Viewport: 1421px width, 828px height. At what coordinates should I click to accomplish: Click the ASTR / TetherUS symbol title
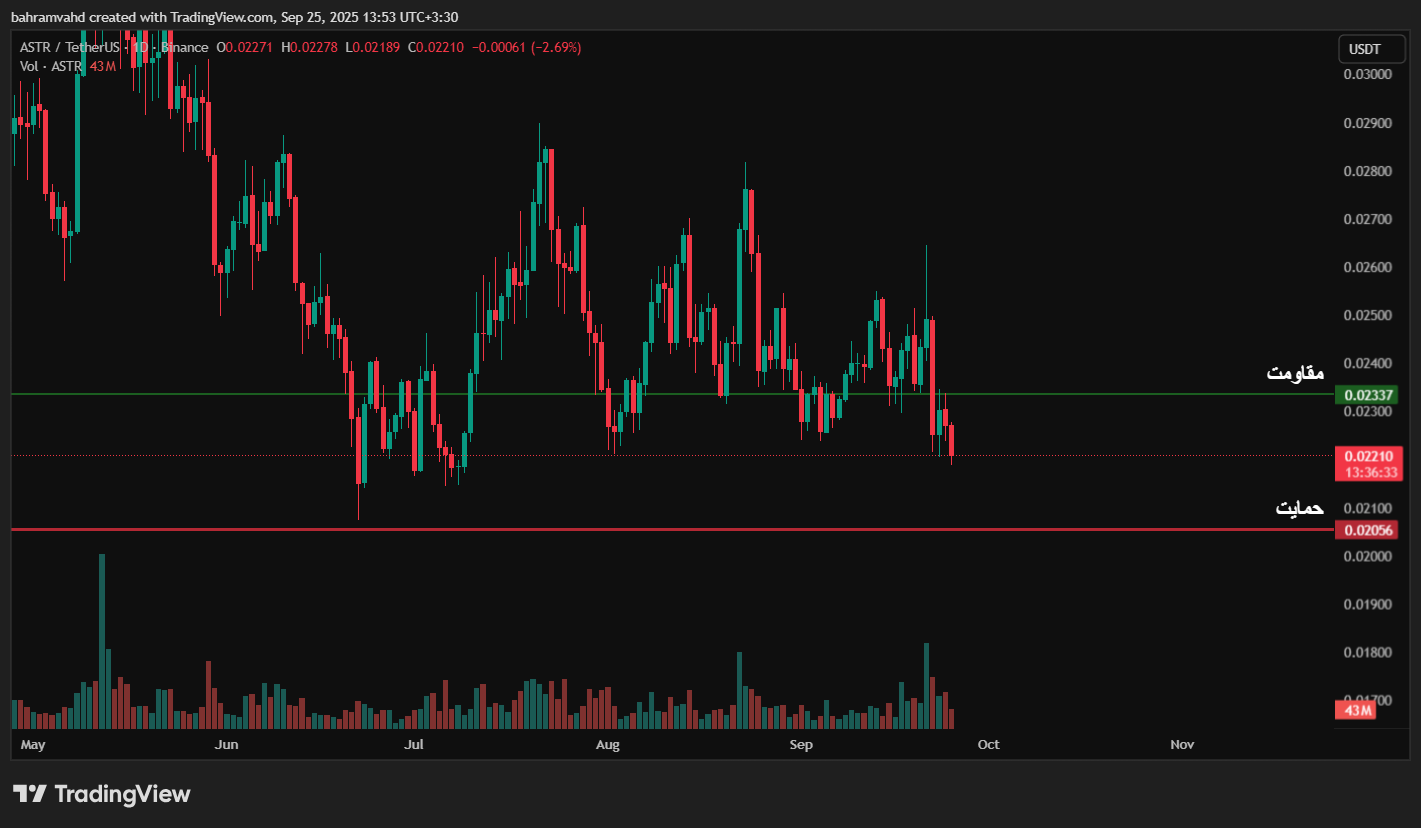pyautogui.click(x=68, y=47)
